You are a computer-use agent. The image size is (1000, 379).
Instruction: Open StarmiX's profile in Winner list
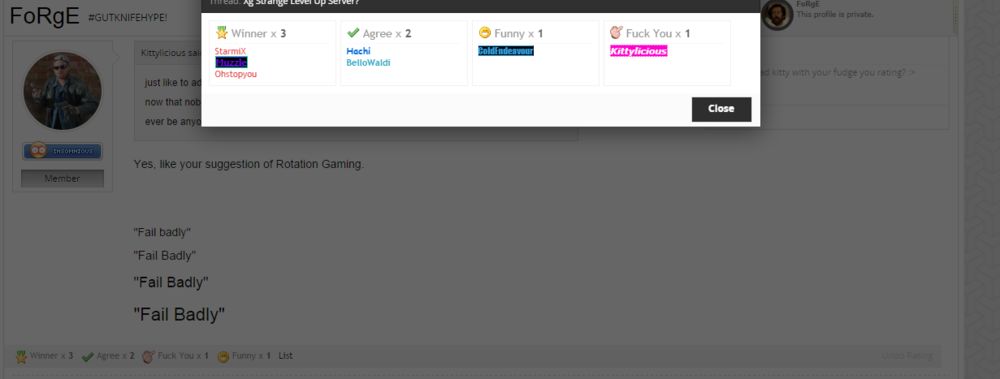click(x=230, y=51)
